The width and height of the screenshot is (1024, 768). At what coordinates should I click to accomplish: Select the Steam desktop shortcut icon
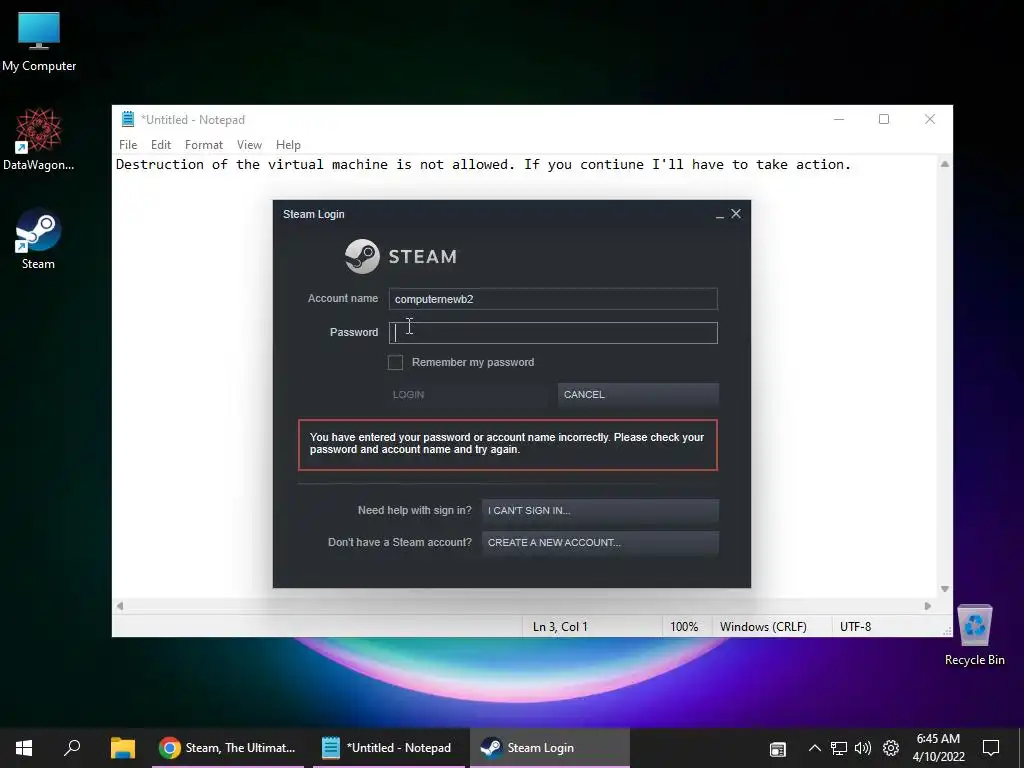39,238
